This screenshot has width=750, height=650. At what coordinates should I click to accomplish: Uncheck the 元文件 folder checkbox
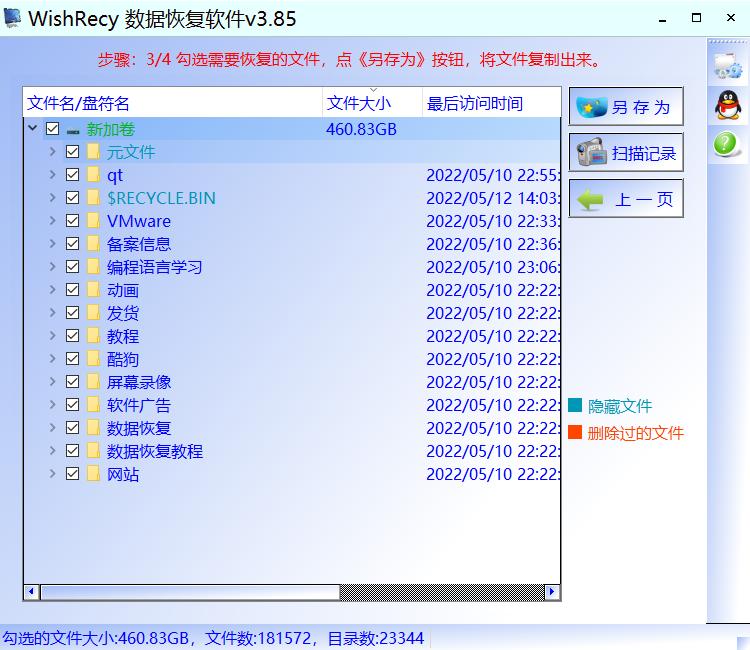click(x=72, y=152)
